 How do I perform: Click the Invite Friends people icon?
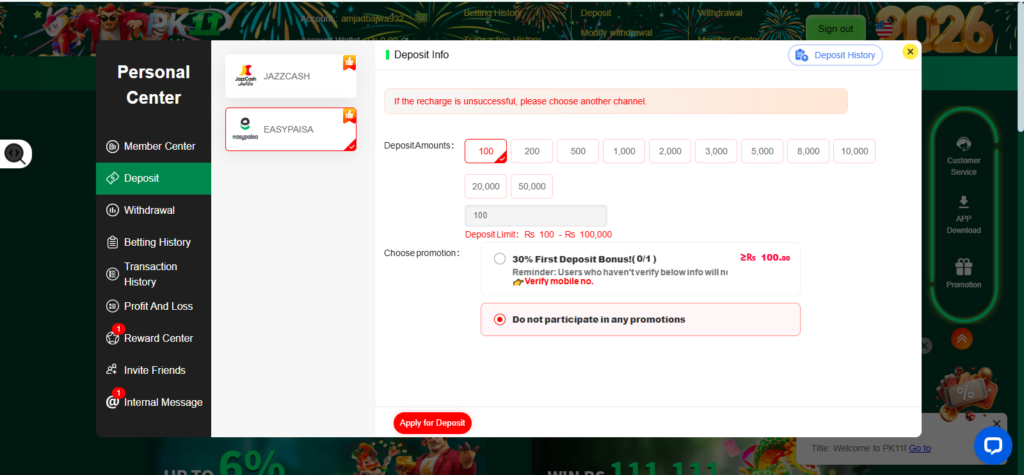tap(112, 370)
